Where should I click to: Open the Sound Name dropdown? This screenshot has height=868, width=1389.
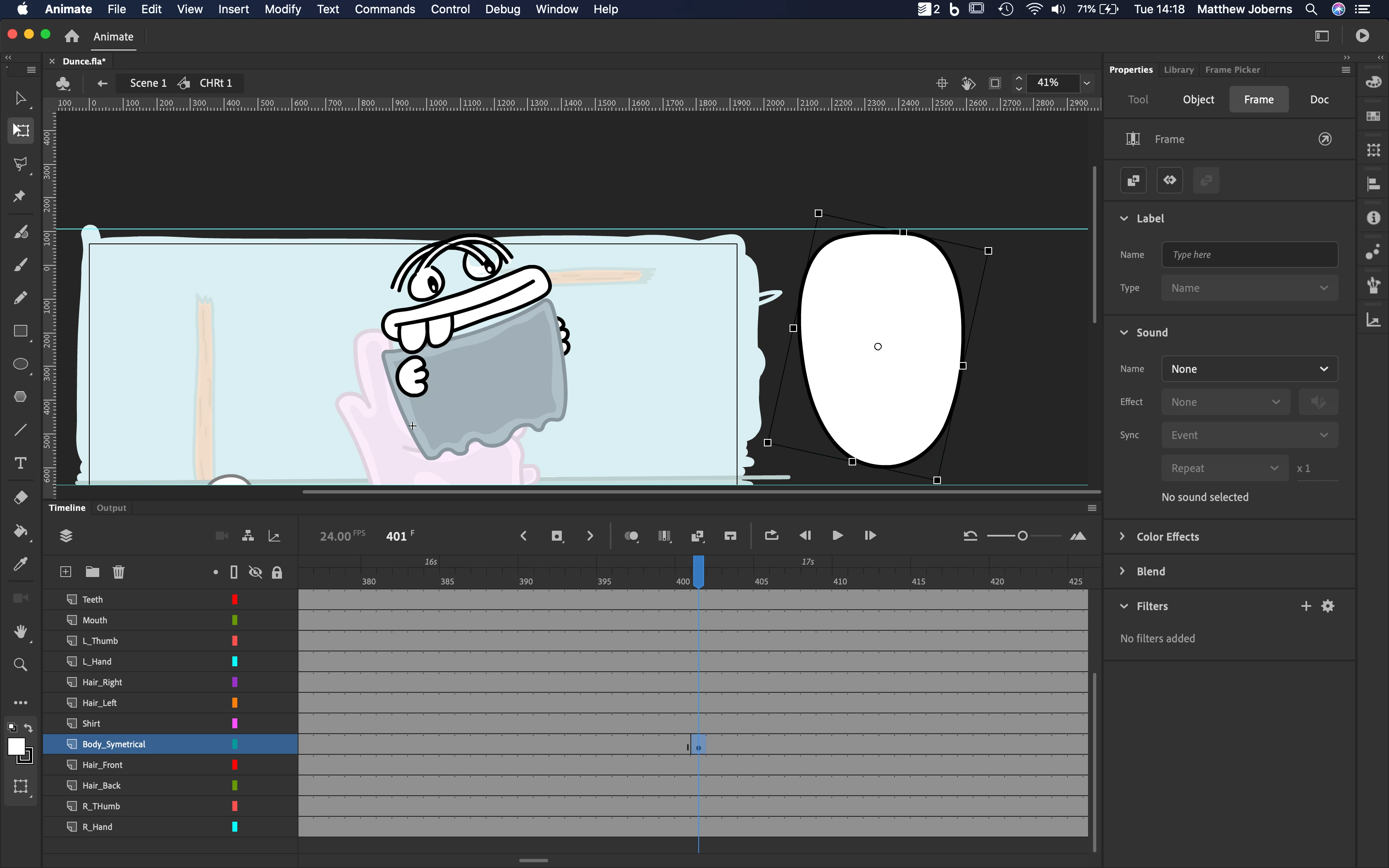(x=1250, y=369)
